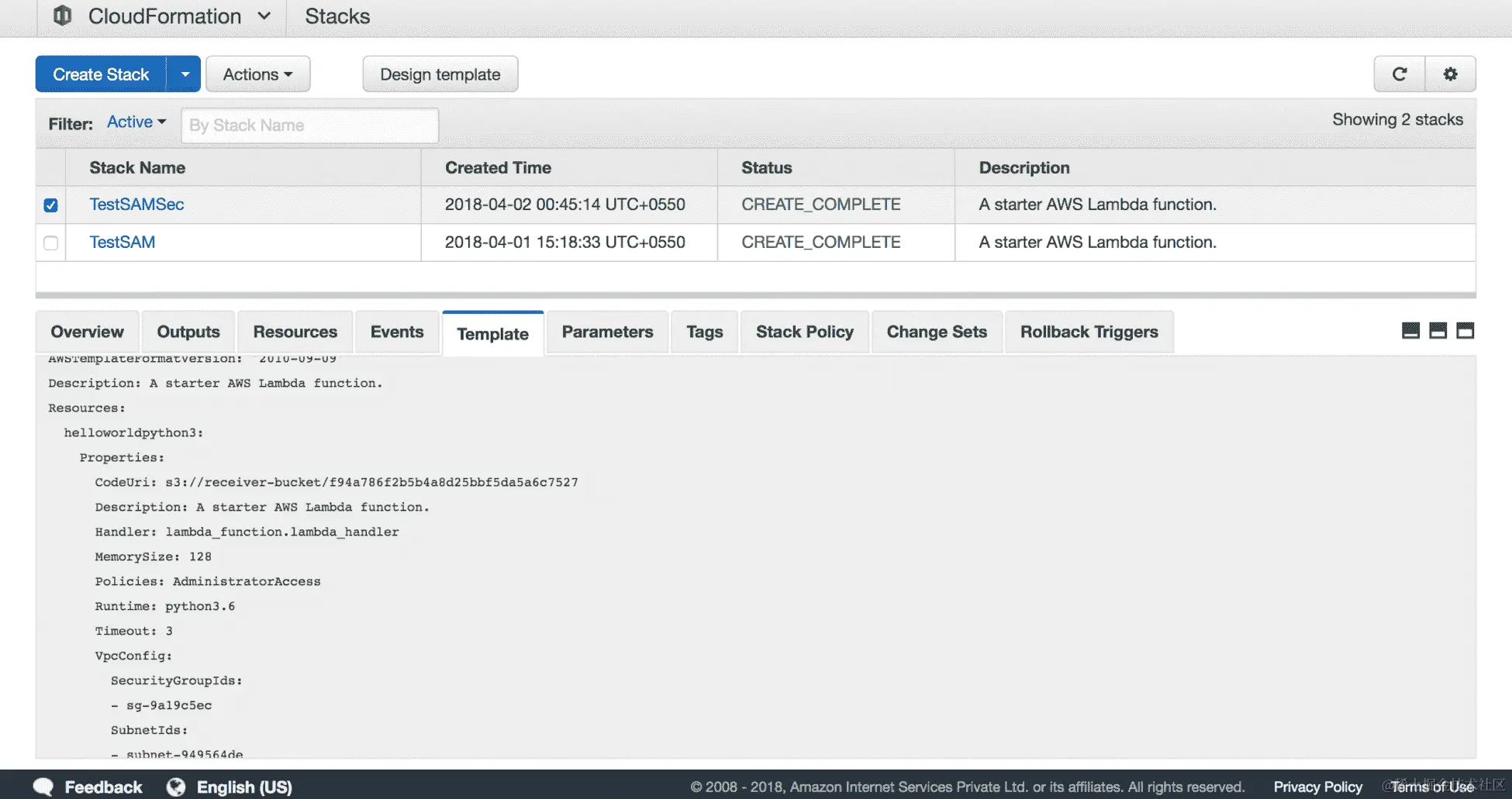This screenshot has width=1512, height=799.
Task: Click the 'Policies: AdministratorAccess' template line
Action: pos(208,581)
